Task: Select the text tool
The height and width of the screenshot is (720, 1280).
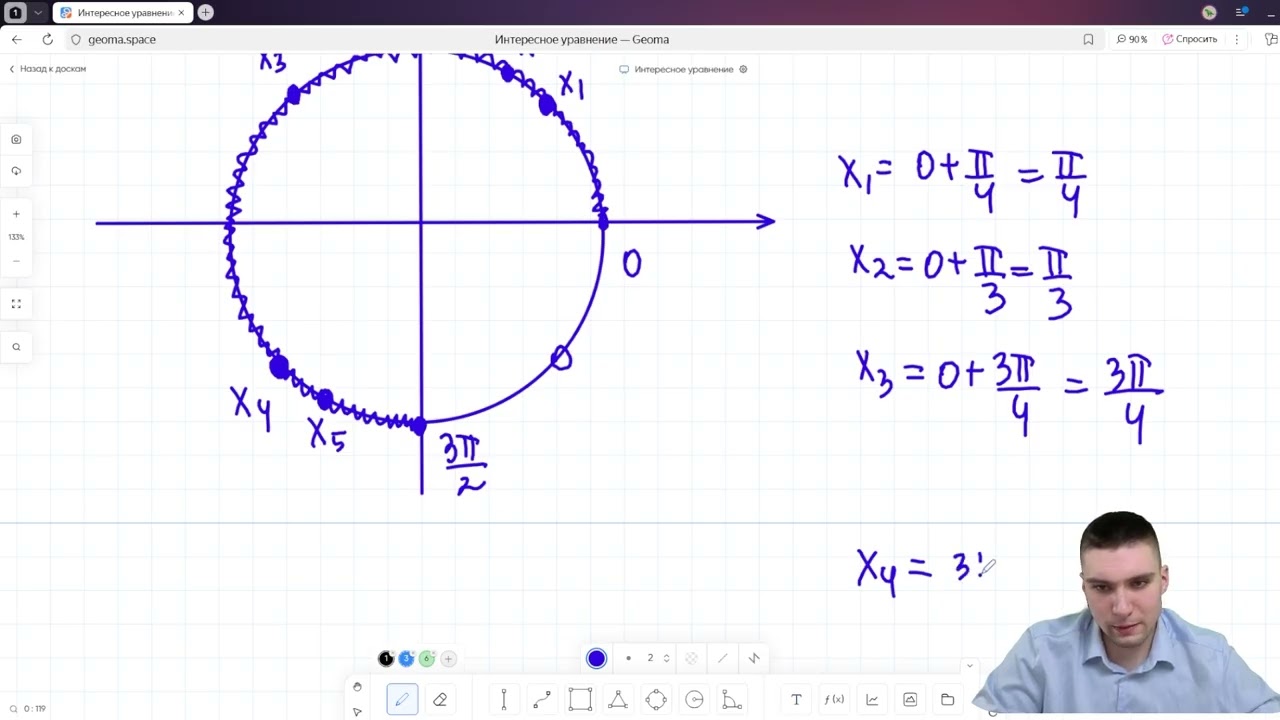Action: point(796,700)
